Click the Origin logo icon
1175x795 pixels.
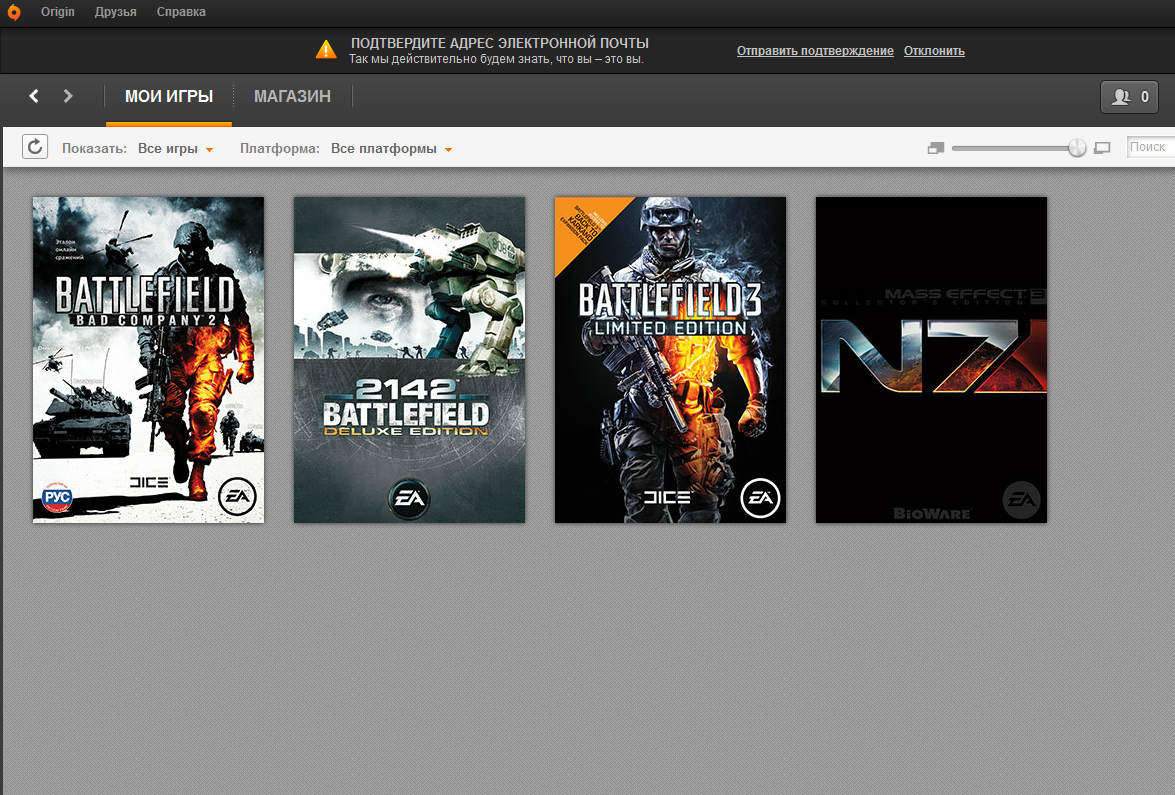point(13,11)
